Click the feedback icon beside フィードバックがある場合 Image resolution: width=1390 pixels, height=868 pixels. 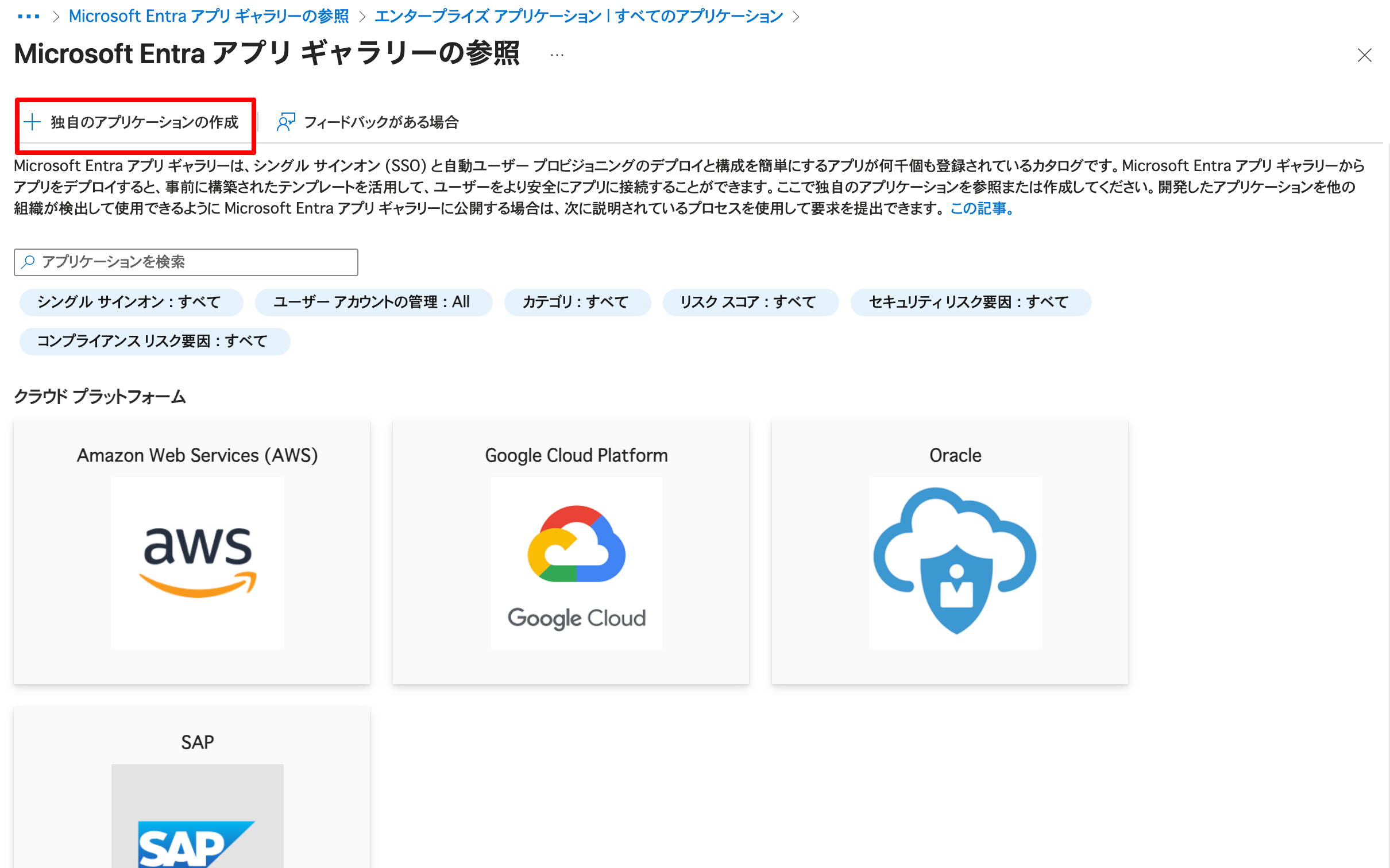click(285, 122)
